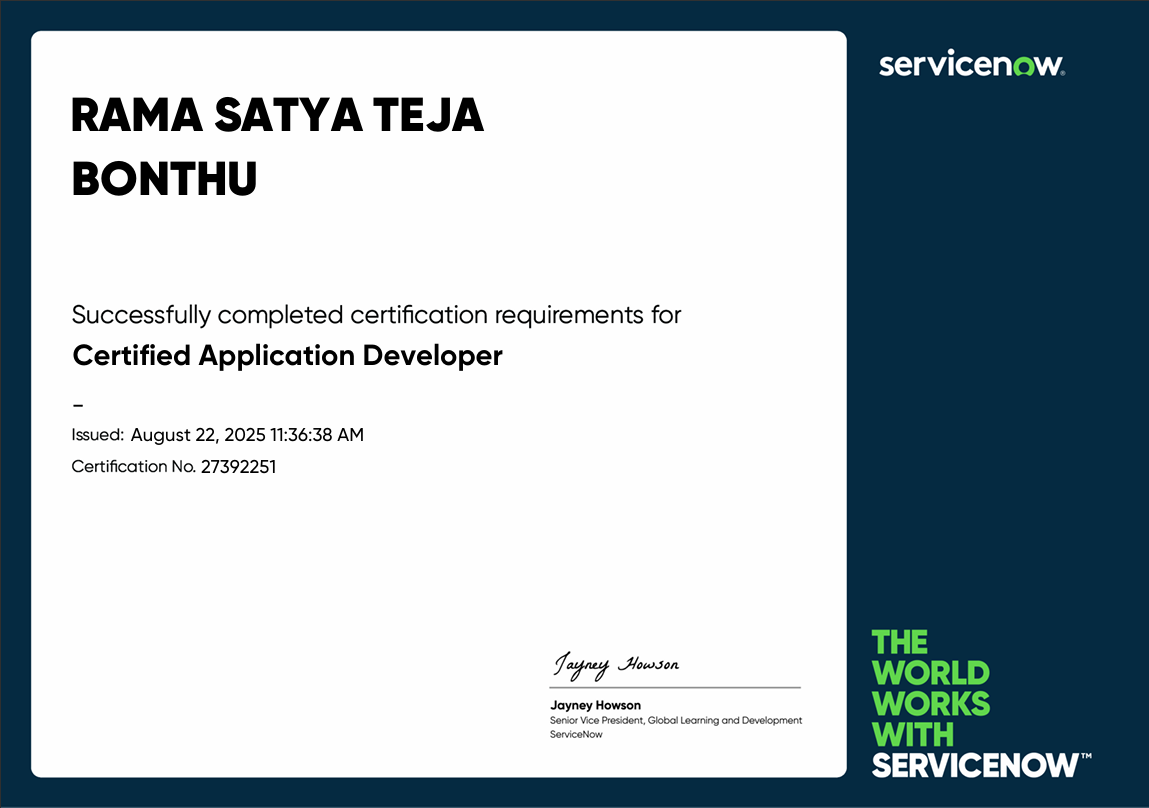This screenshot has width=1149, height=808.
Task: Select the dash below the certification title
Action: point(76,403)
